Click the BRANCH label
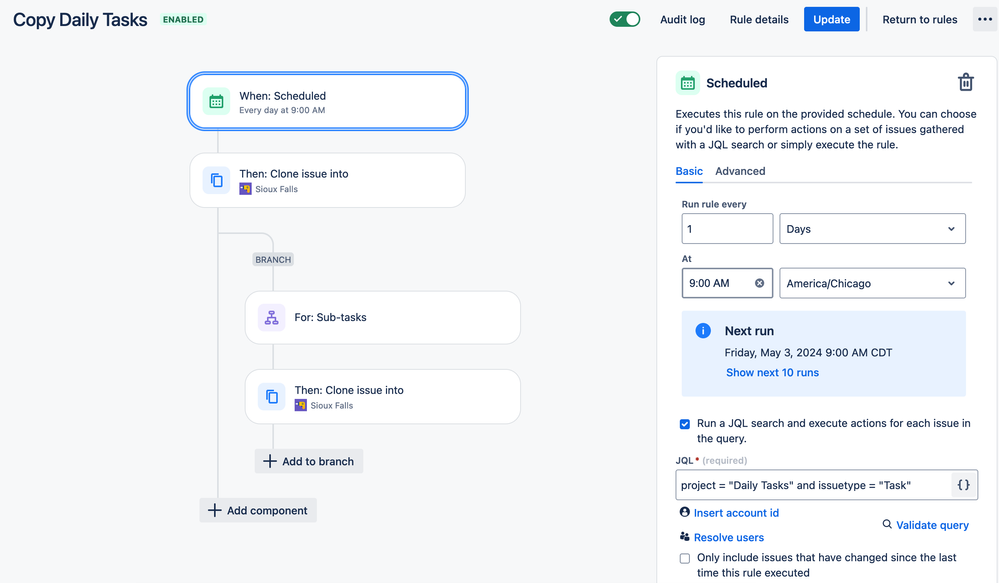This screenshot has height=583, width=999. click(273, 259)
